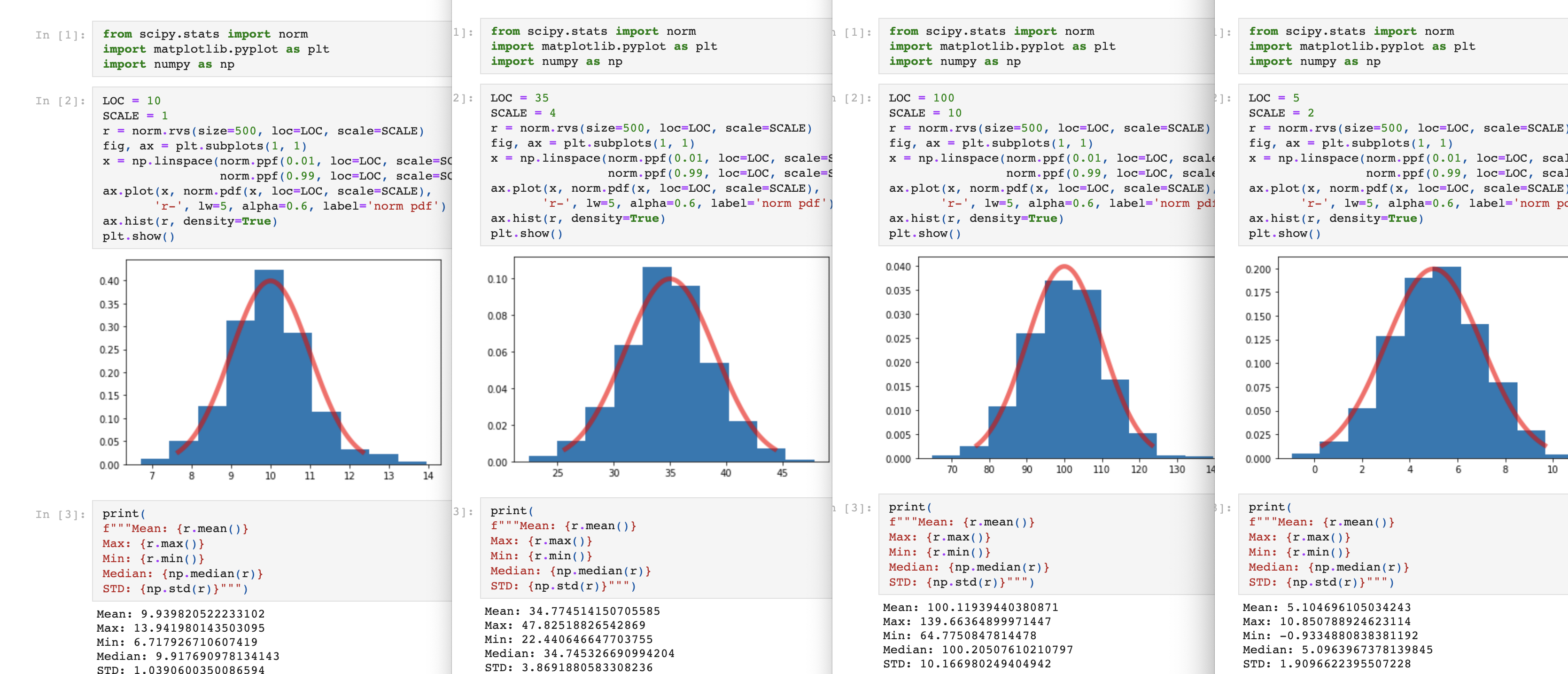This screenshot has height=674, width=1568.
Task: Click the In [3]: prompt of leftmost notebook
Action: coord(60,515)
